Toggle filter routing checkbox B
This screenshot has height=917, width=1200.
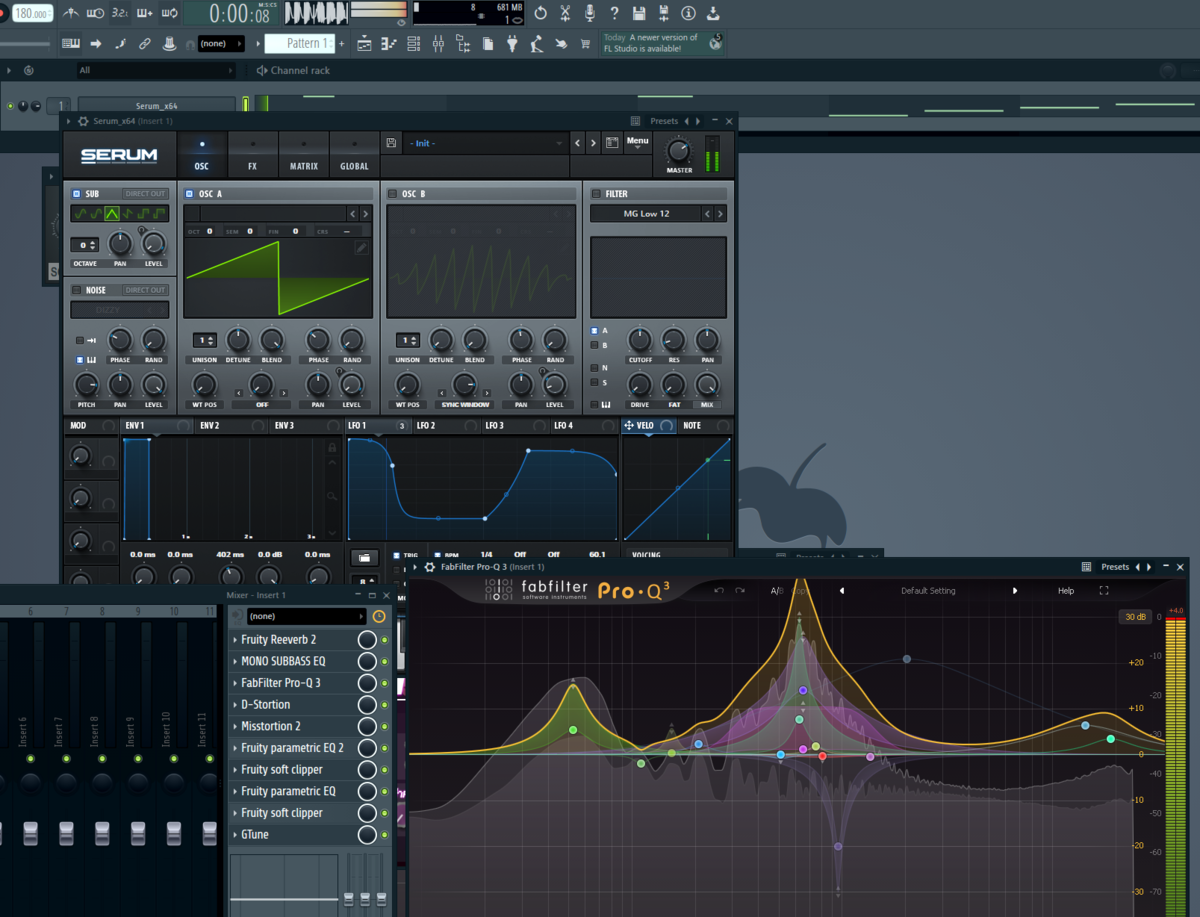[x=593, y=346]
